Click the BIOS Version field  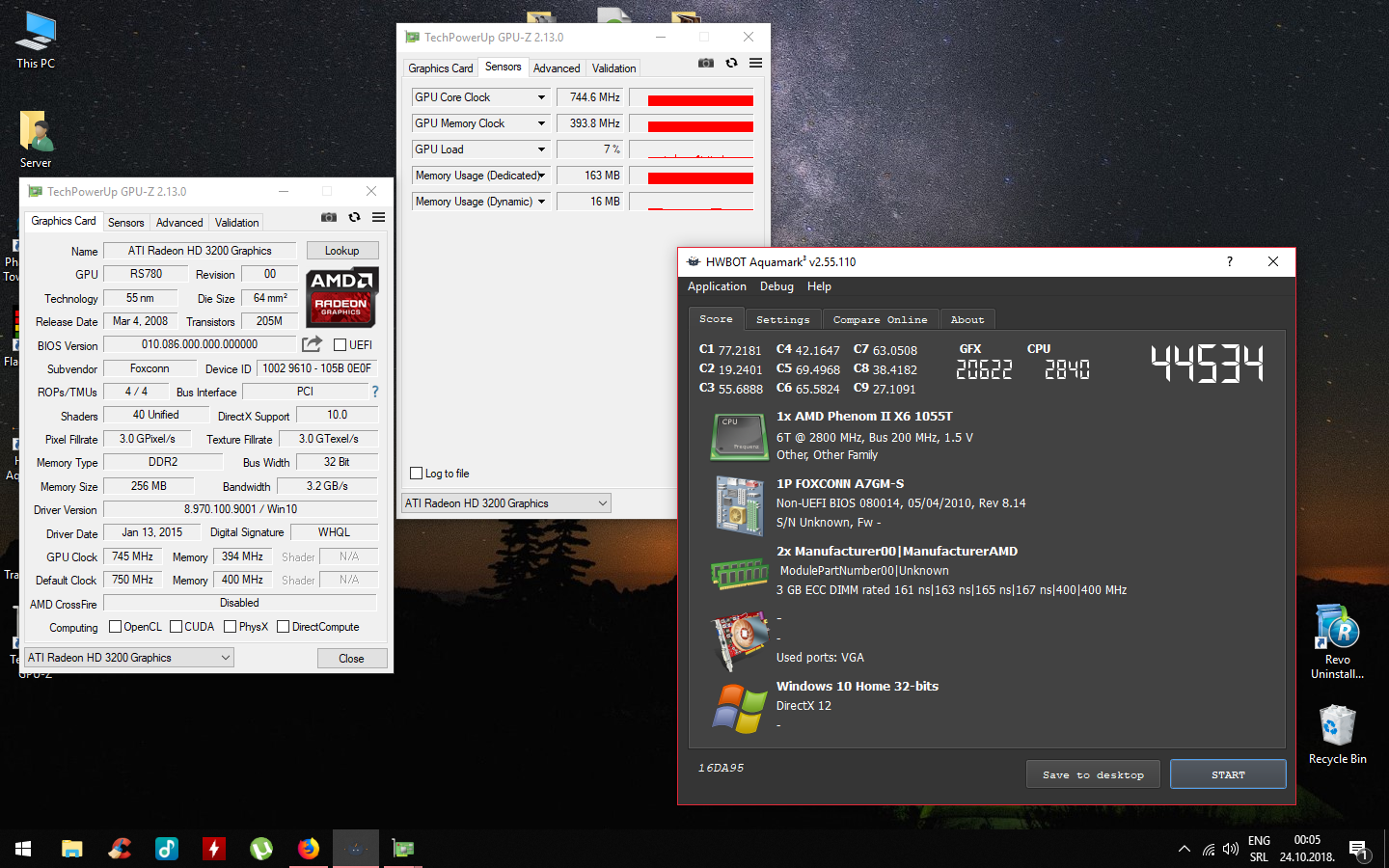tap(200, 344)
